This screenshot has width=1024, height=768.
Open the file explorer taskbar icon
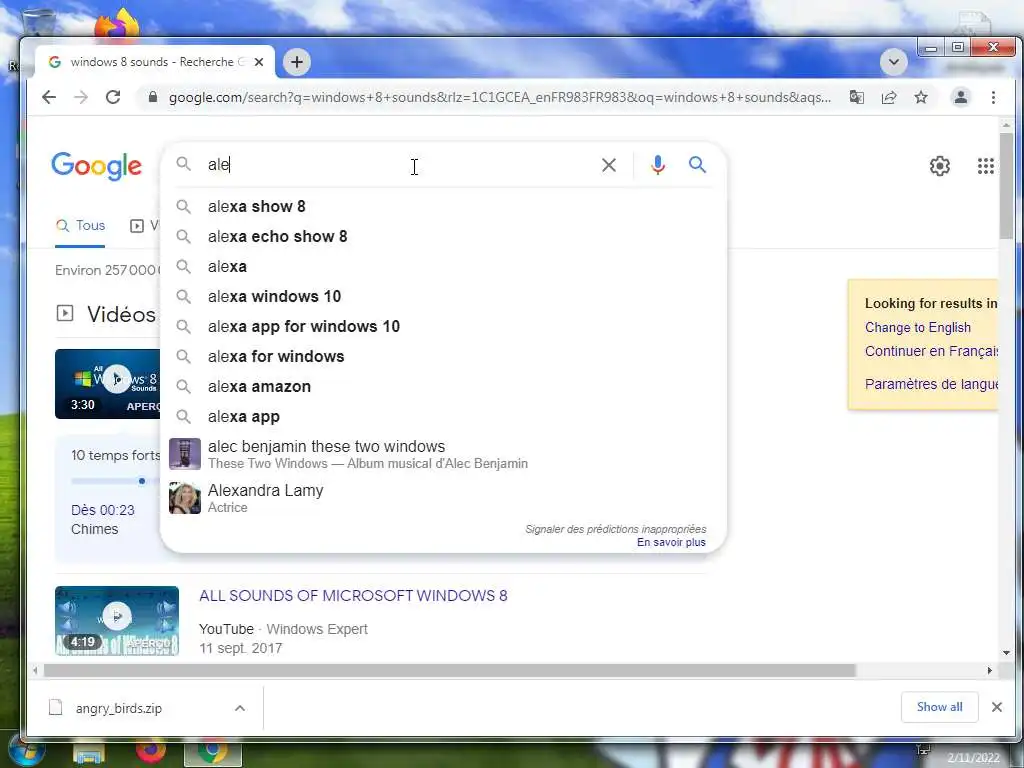pos(89,753)
